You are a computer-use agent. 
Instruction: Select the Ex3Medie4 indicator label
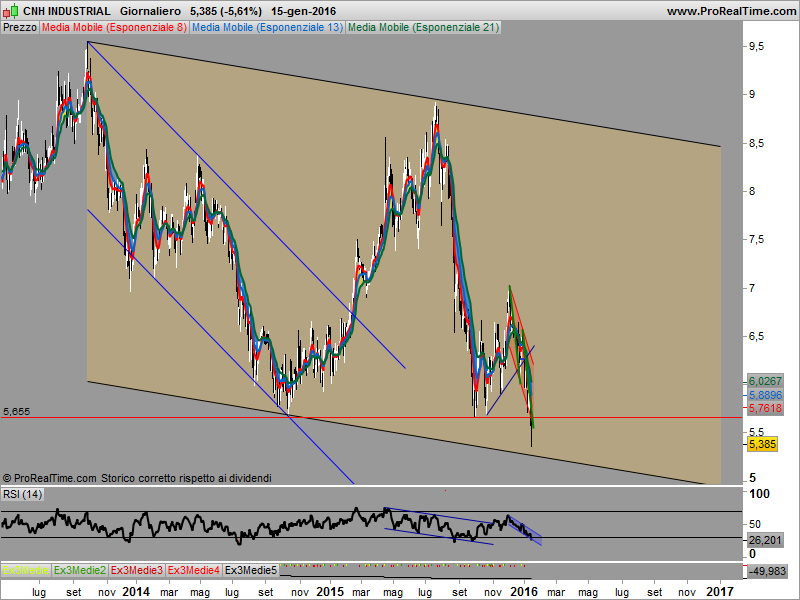point(194,570)
